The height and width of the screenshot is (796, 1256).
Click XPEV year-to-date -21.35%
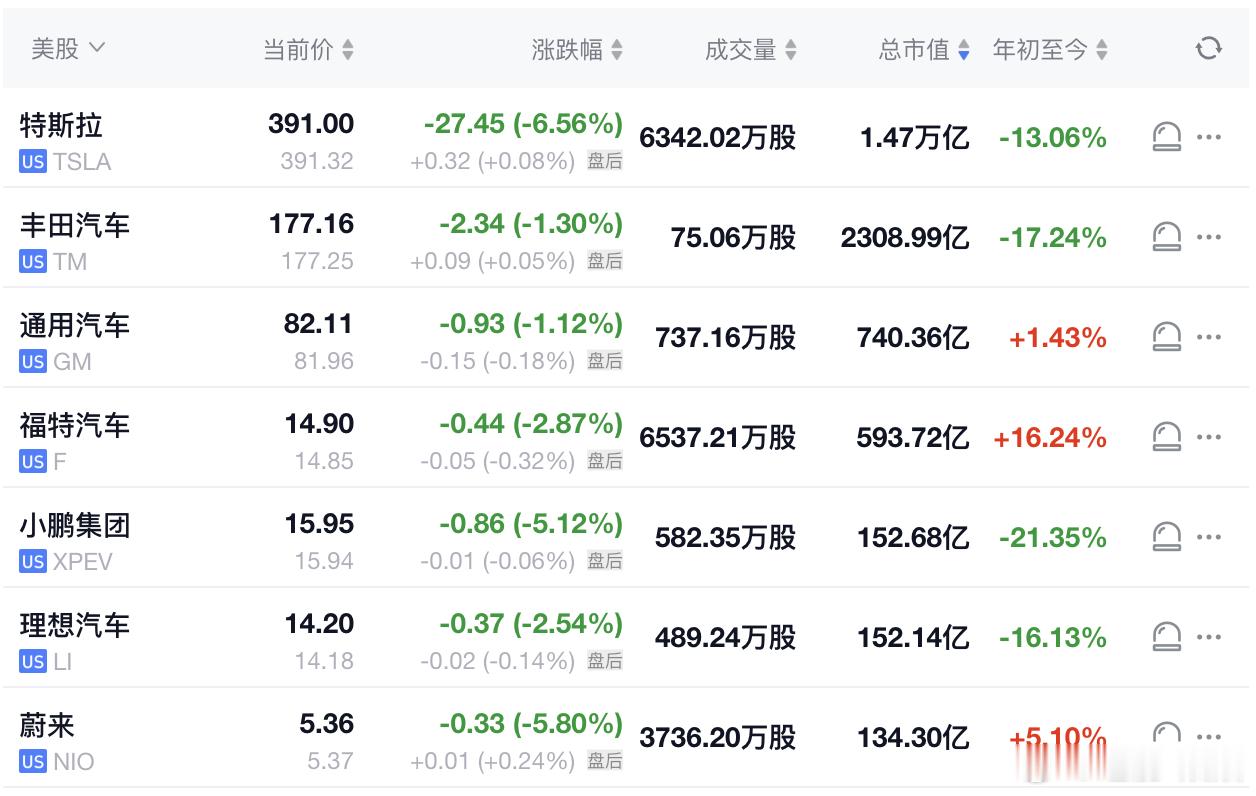click(x=1053, y=538)
